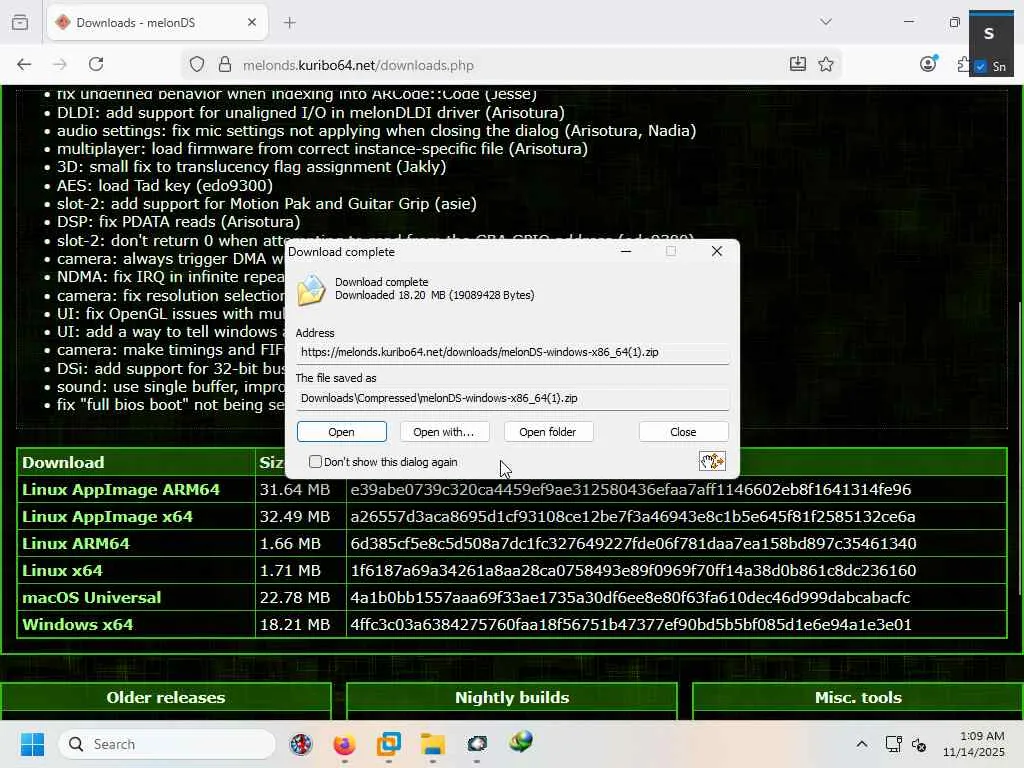Viewport: 1024px width, 768px height.
Task: Click the IDM hand icon in dialog corner
Action: (x=712, y=461)
